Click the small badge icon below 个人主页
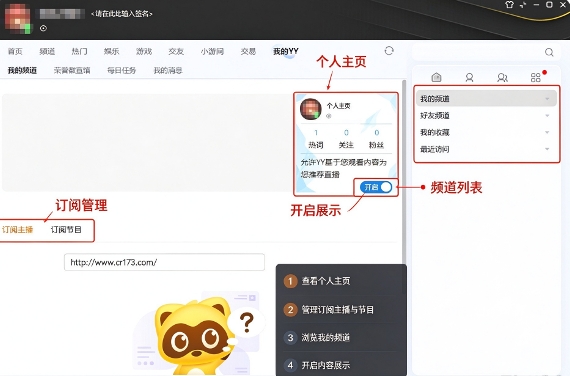The height and width of the screenshot is (376, 570). 329,116
